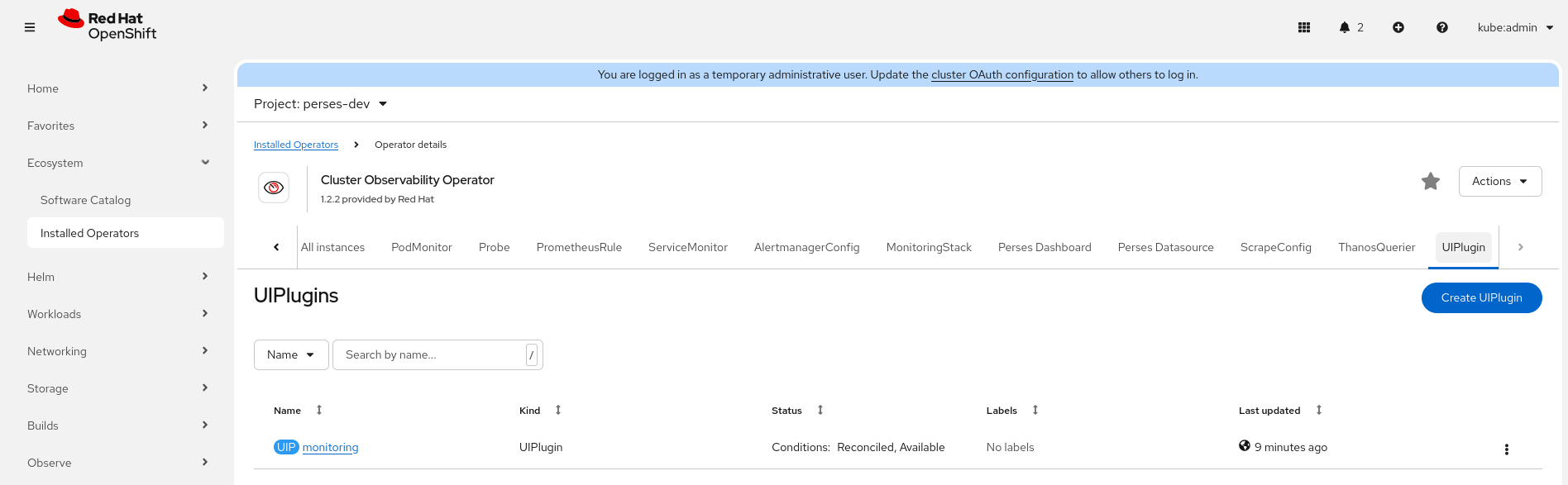
Task: Open the help question mark menu
Action: coord(1442,27)
